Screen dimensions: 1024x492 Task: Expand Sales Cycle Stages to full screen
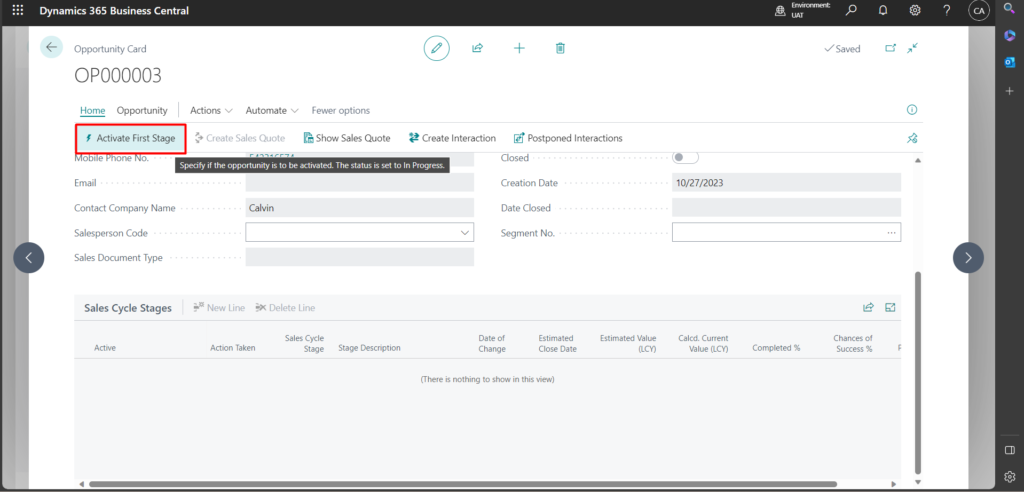pyautogui.click(x=889, y=308)
